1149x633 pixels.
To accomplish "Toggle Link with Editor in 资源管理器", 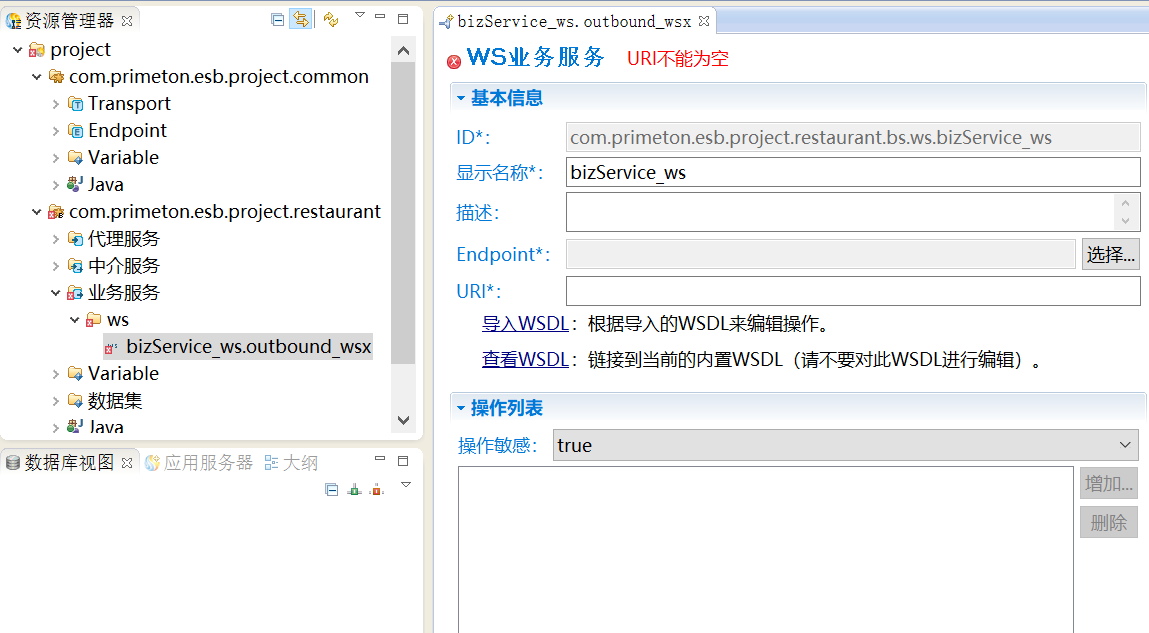I will coord(300,19).
